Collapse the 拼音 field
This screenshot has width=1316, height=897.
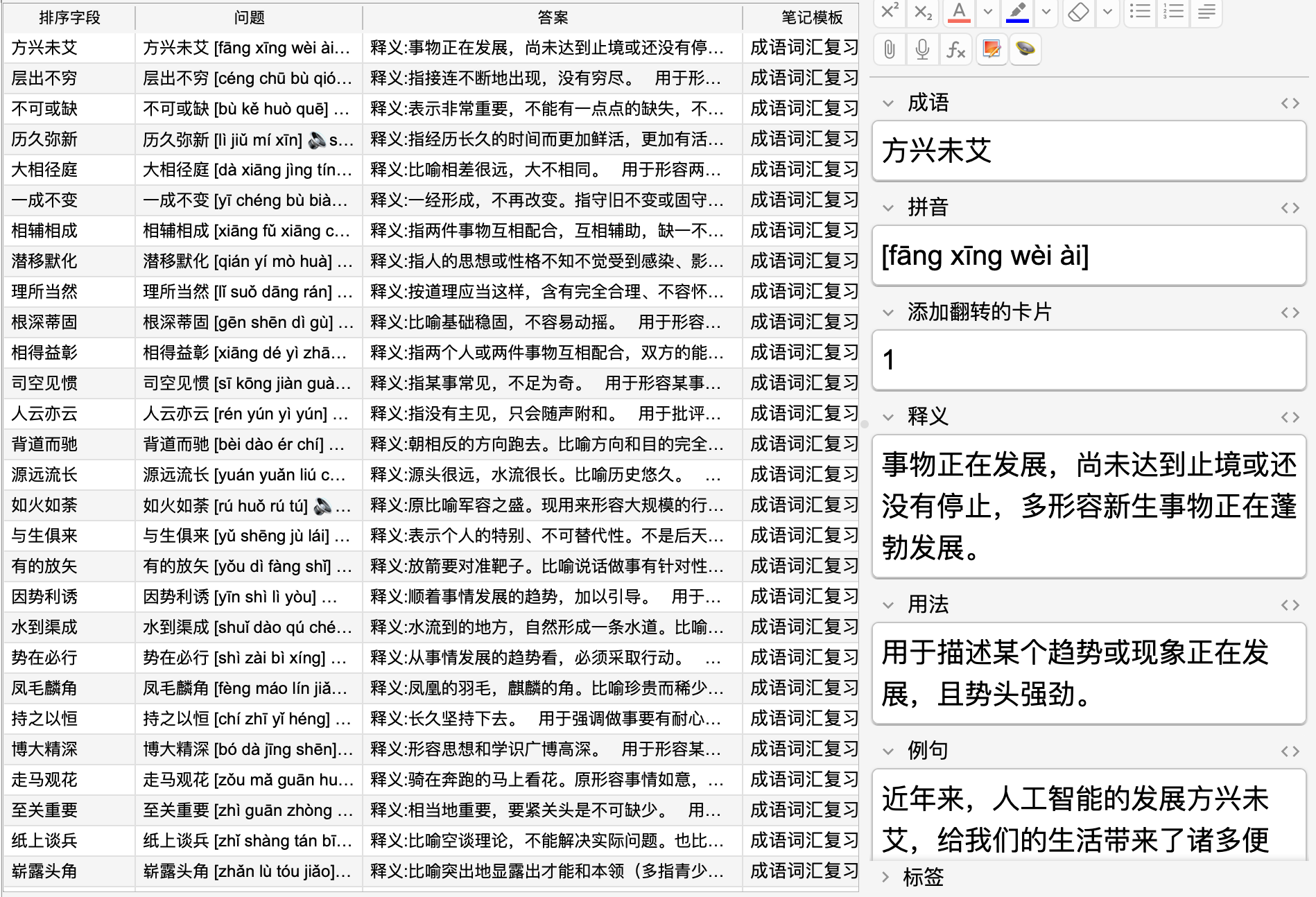pyautogui.click(x=888, y=208)
